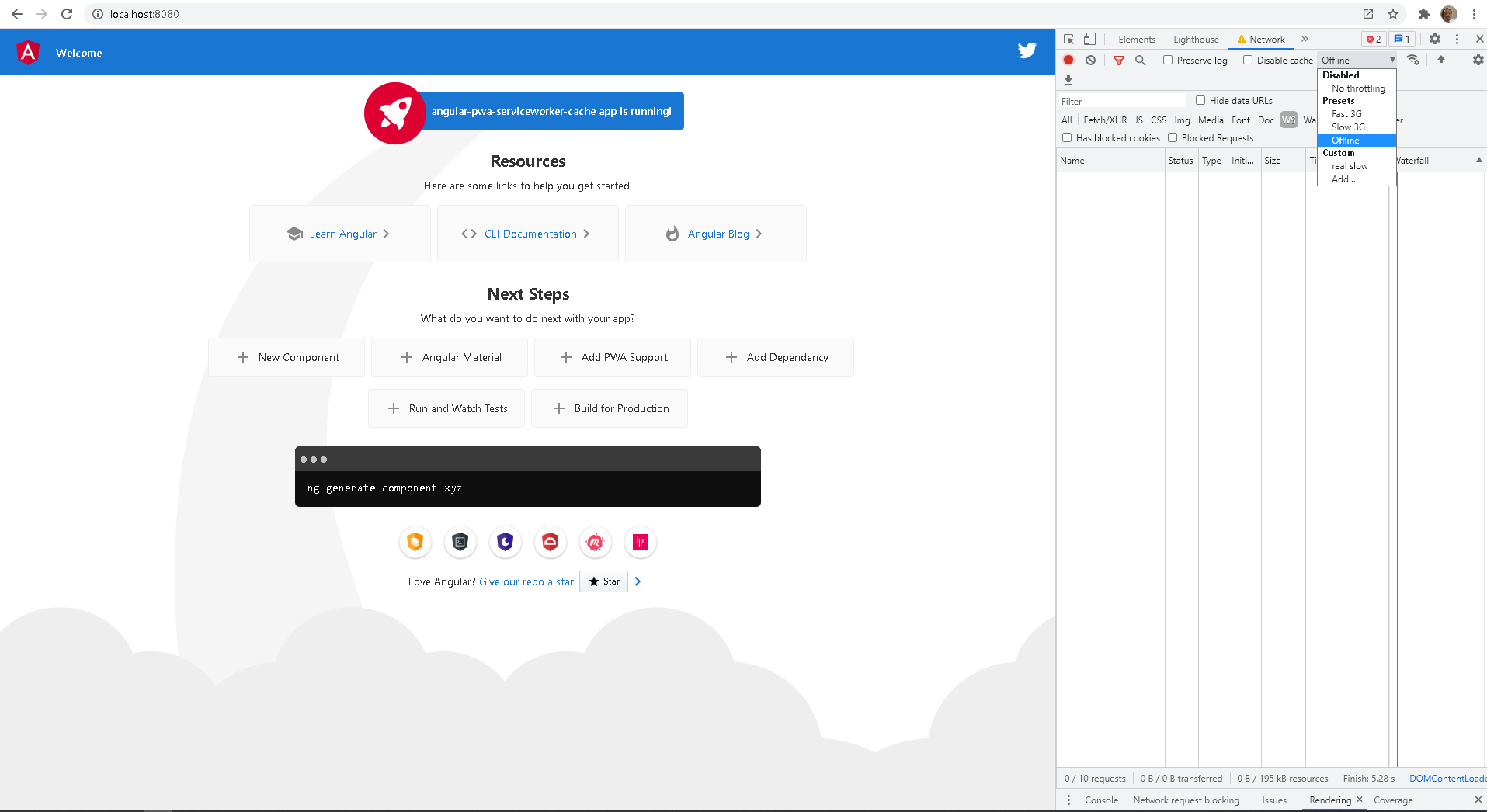The image size is (1487, 812).
Task: Toggle the WS filter type
Action: pos(1289,120)
